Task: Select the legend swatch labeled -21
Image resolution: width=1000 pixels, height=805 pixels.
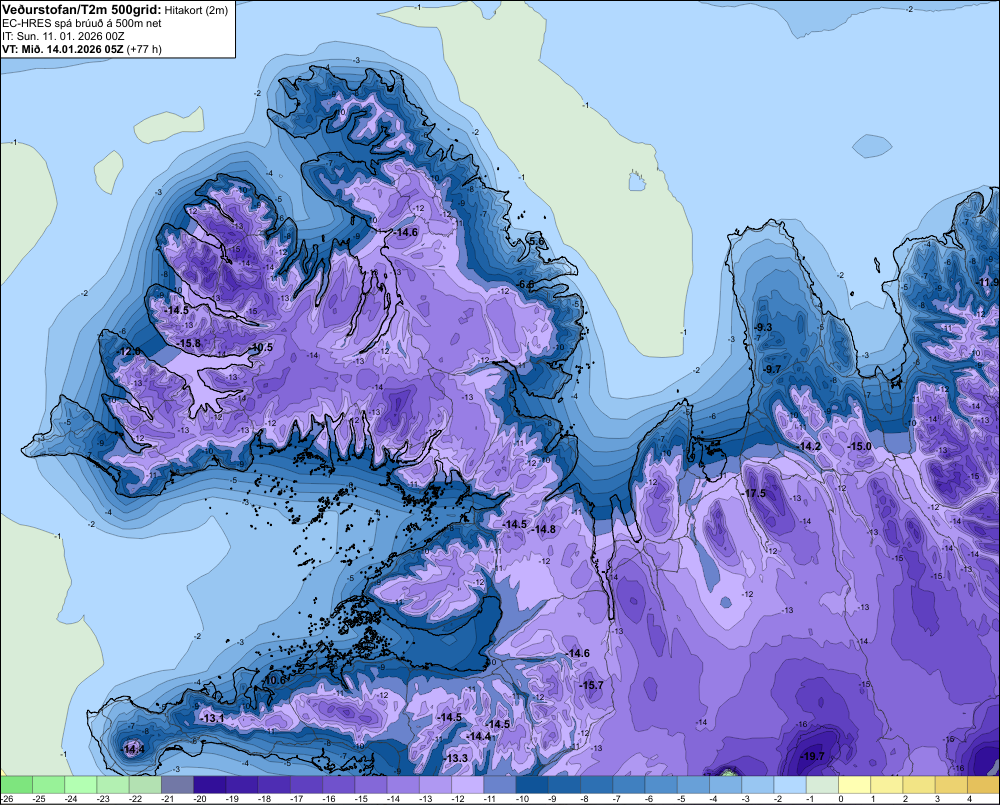Action: (177, 784)
